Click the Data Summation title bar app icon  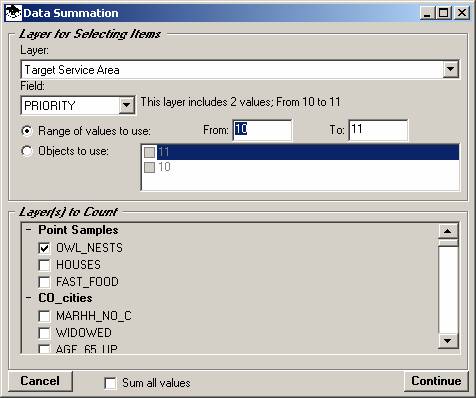pyautogui.click(x=14, y=13)
